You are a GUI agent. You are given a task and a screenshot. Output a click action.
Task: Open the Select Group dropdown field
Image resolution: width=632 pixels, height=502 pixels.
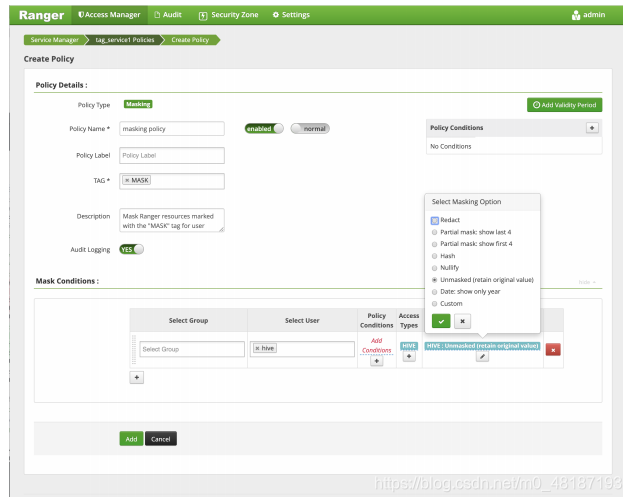tap(192, 349)
